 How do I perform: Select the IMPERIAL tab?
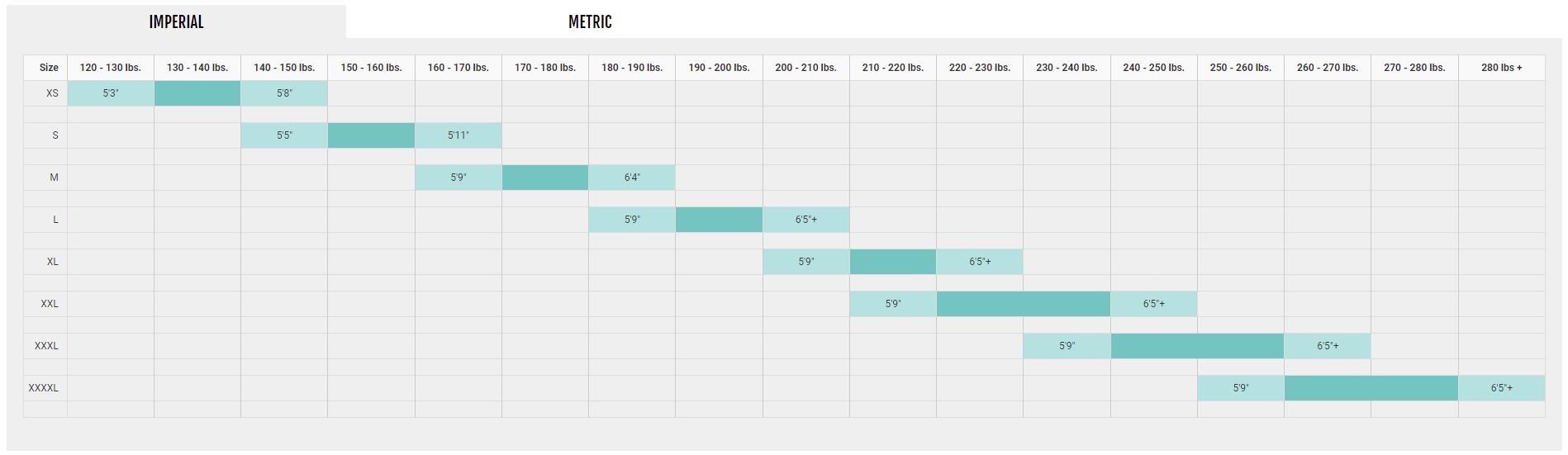pyautogui.click(x=176, y=22)
